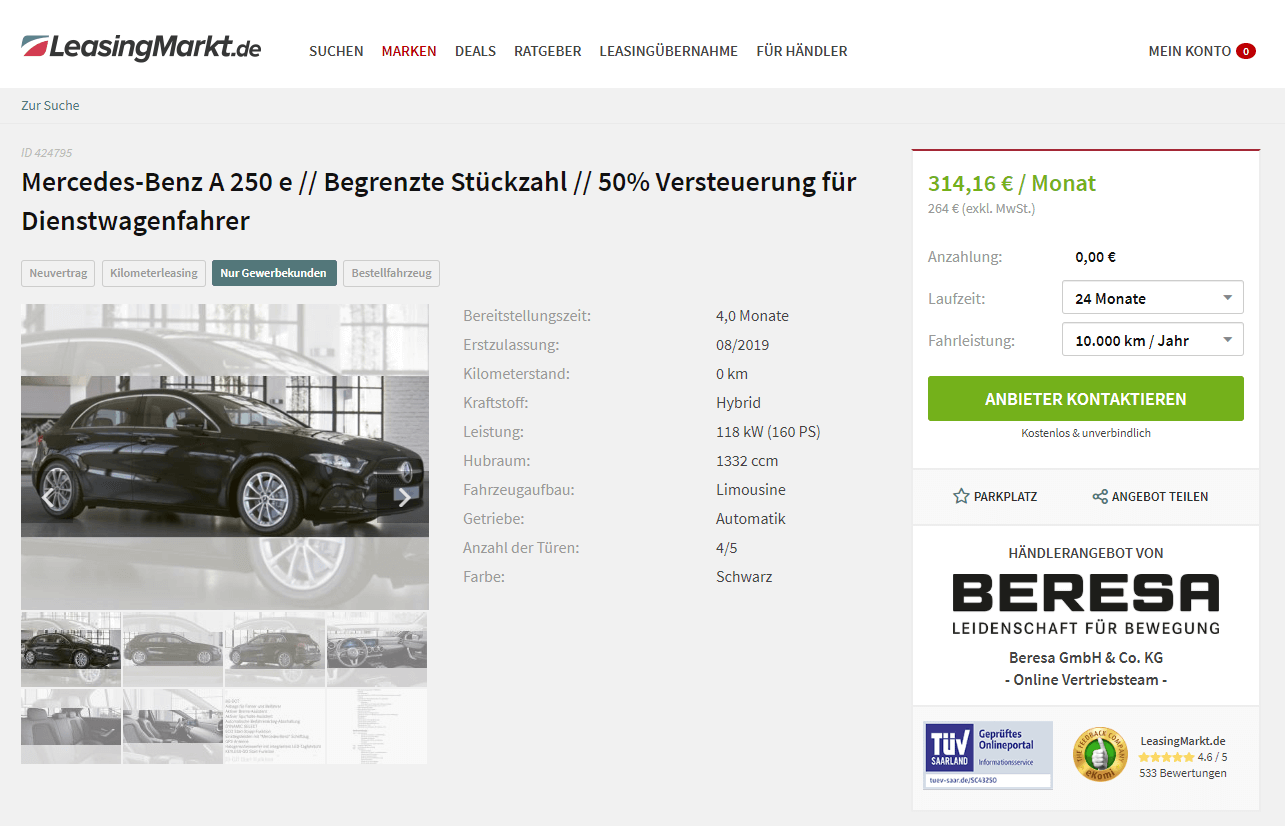Save offer with Parkplatz star icon
Image resolution: width=1285 pixels, height=826 pixels.
click(961, 496)
